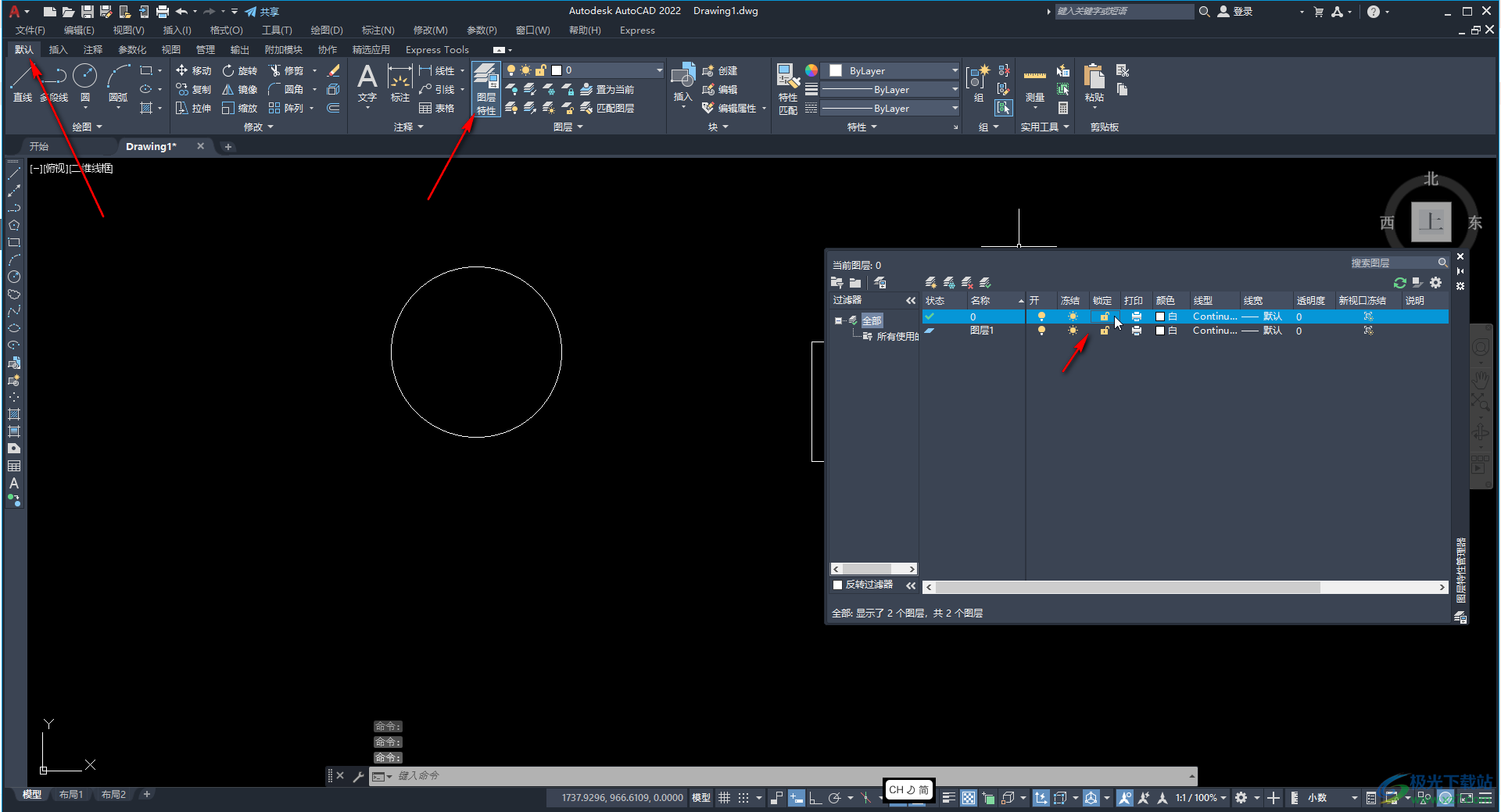Click color swatch for layer 0

1160,317
